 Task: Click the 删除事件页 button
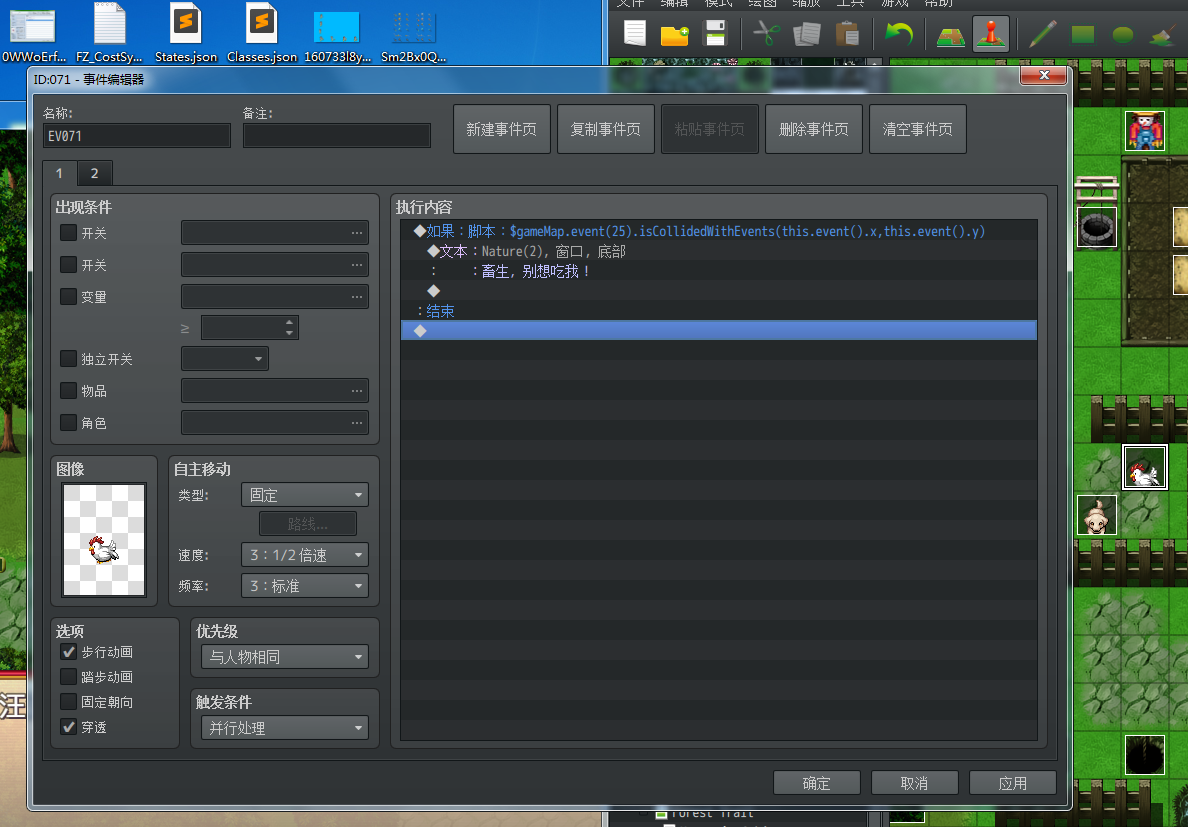[x=814, y=130]
